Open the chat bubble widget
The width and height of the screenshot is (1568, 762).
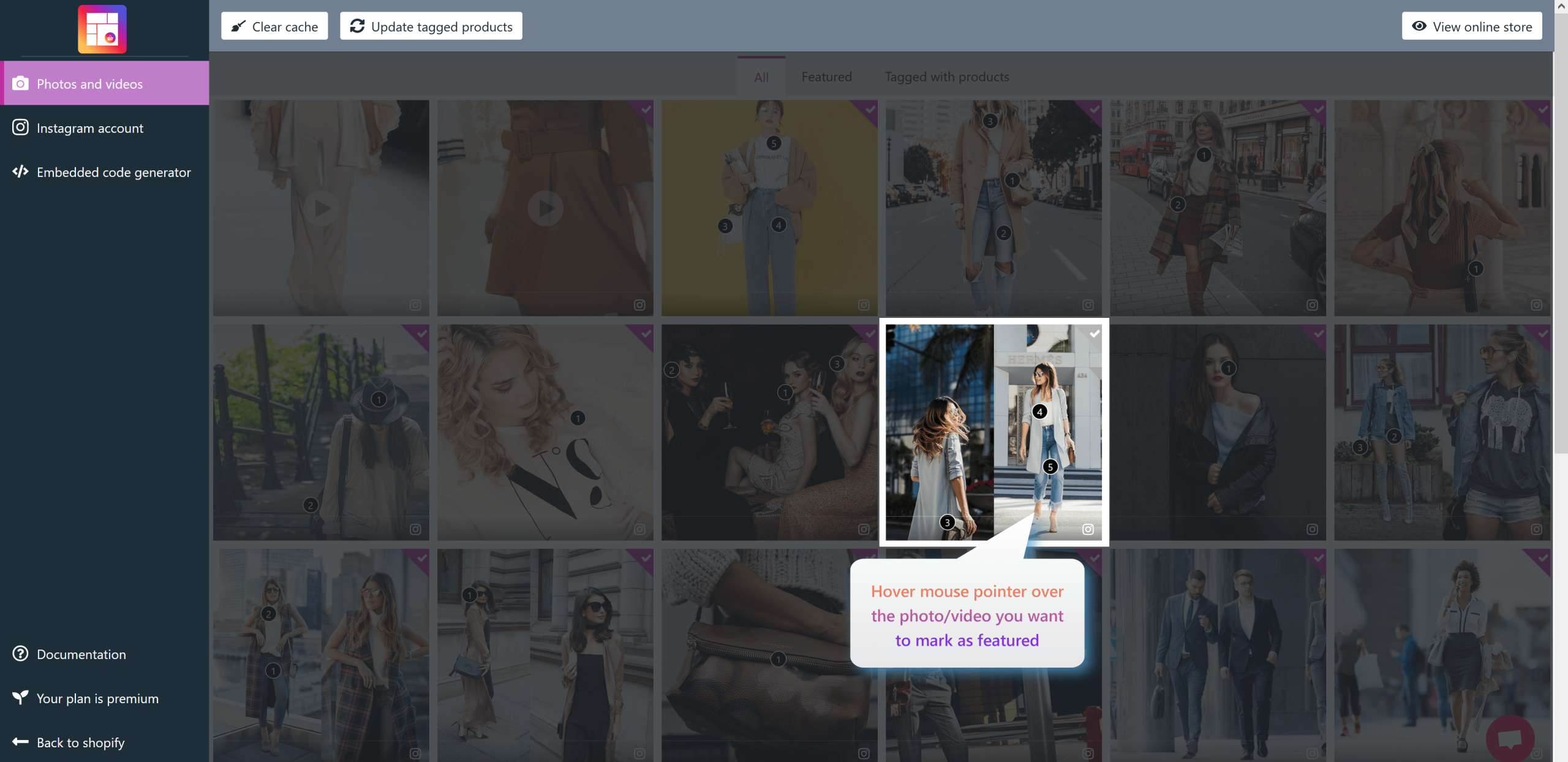[x=1510, y=738]
